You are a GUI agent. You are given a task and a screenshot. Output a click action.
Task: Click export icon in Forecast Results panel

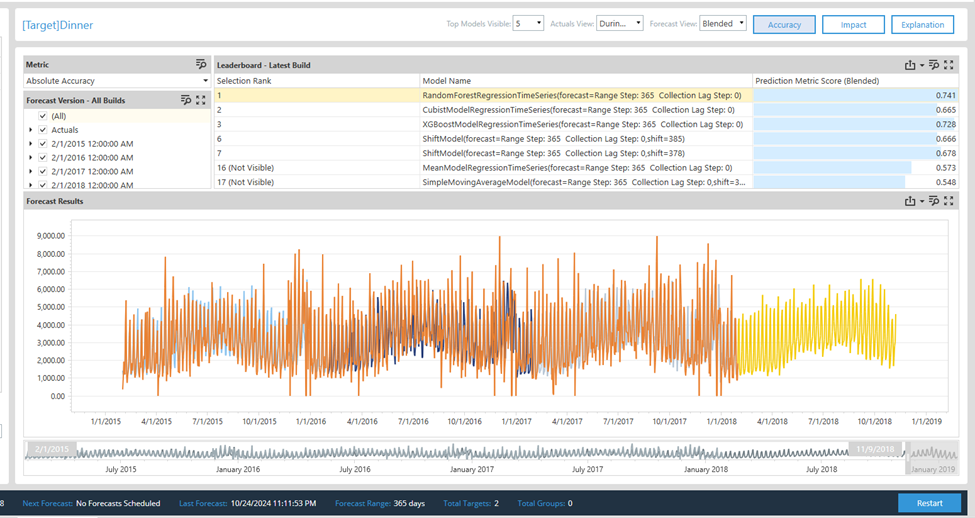click(x=911, y=201)
